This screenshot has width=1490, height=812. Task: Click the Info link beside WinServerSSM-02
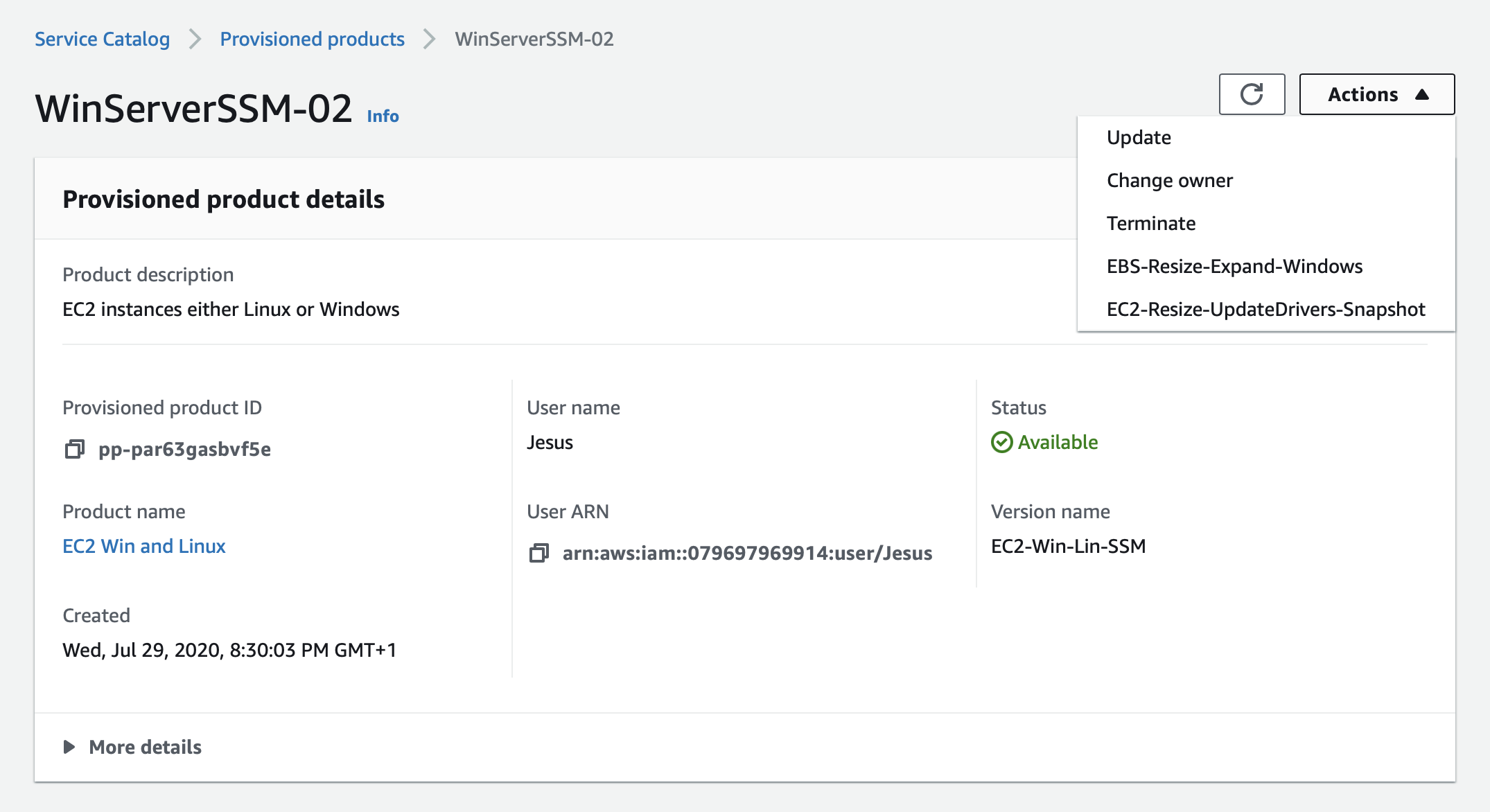click(382, 116)
